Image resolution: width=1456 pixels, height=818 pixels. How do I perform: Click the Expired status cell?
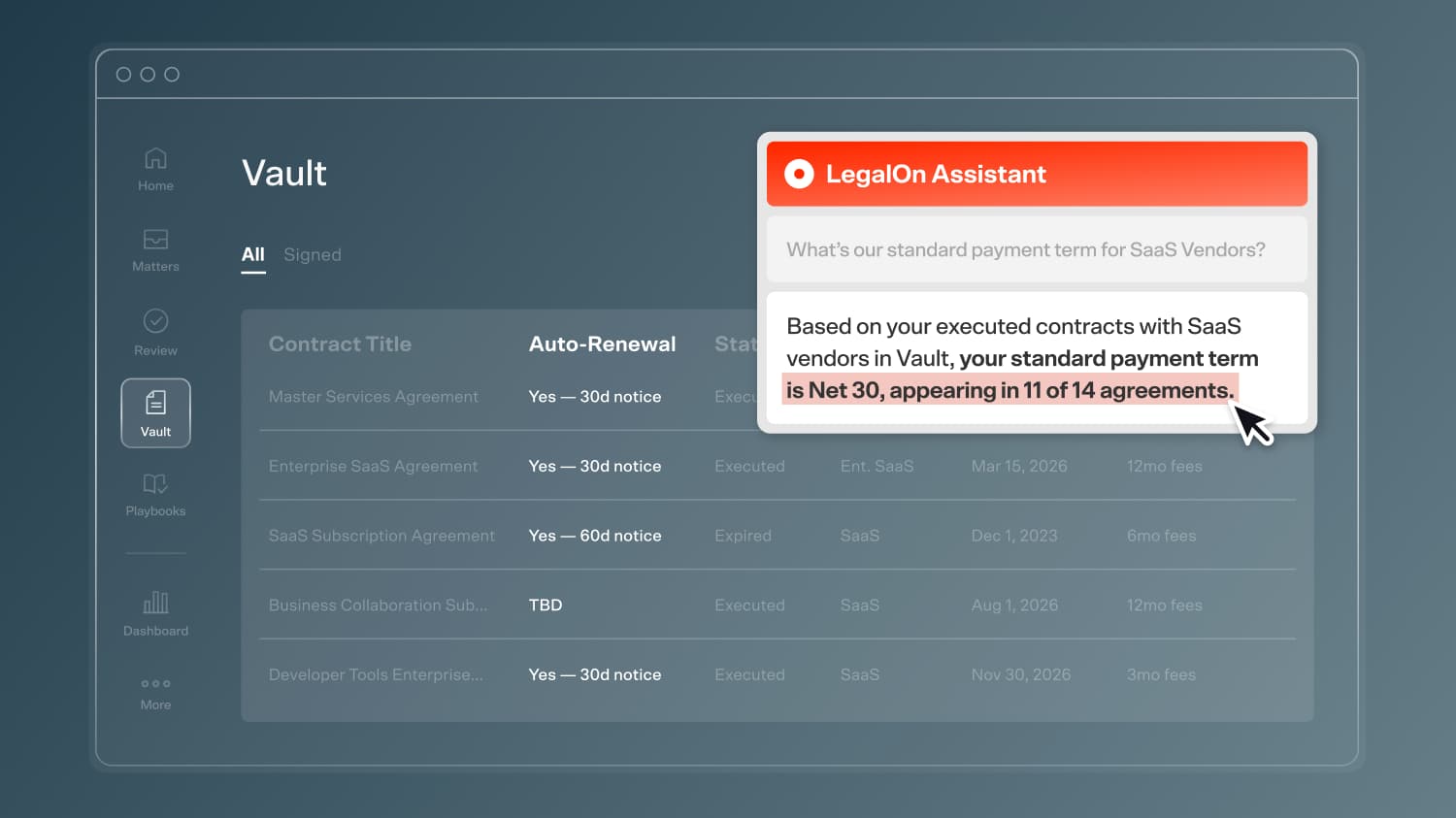[x=743, y=536]
